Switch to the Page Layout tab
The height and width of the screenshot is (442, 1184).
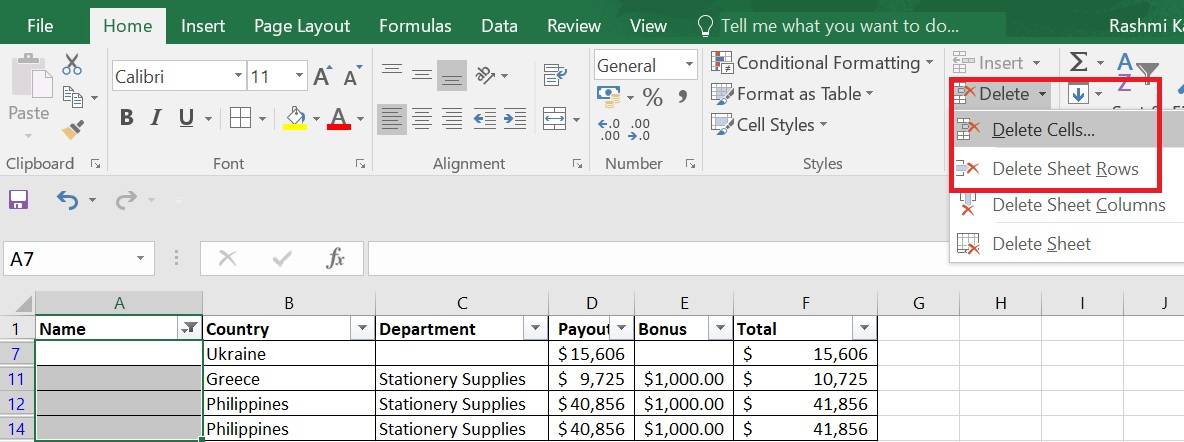tap(302, 26)
